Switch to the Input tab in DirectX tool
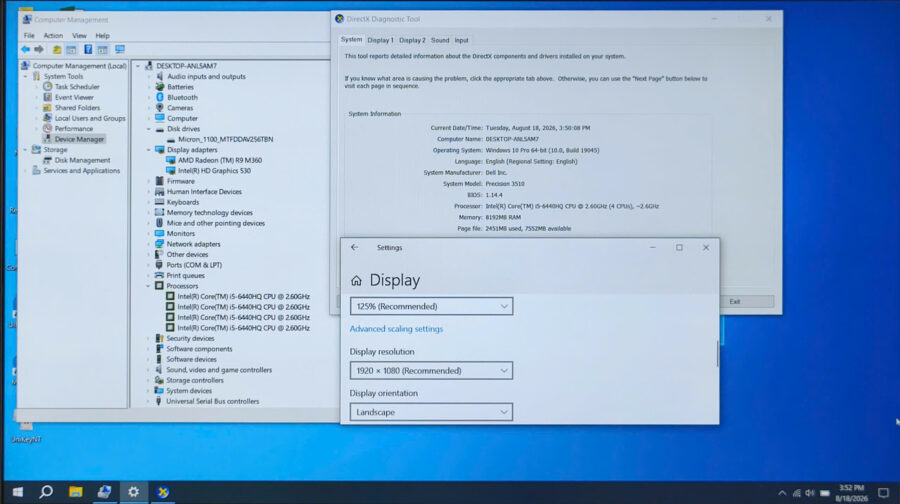900x504 pixels. [x=461, y=40]
